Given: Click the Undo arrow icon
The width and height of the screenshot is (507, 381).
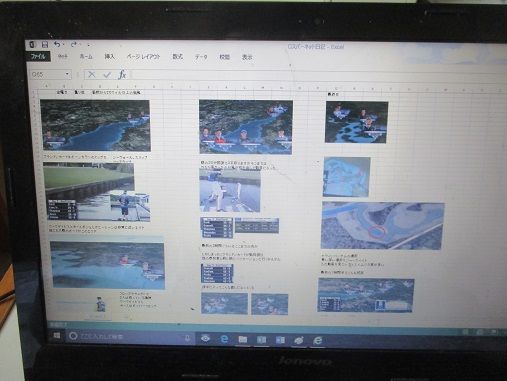Looking at the screenshot, I should pos(57,44).
